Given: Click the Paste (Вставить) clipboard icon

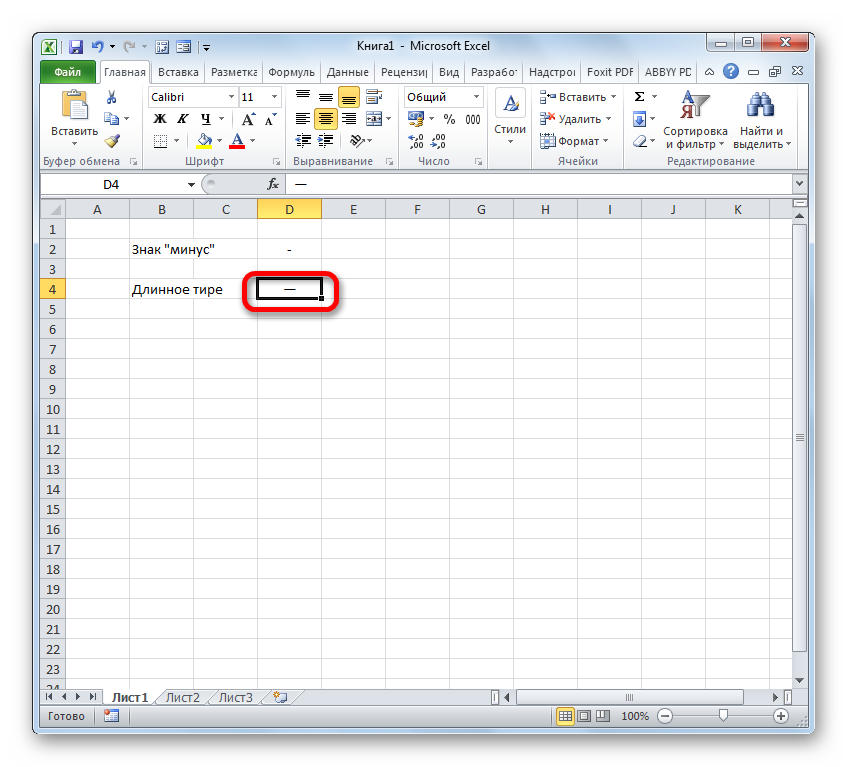Looking at the screenshot, I should tap(75, 106).
